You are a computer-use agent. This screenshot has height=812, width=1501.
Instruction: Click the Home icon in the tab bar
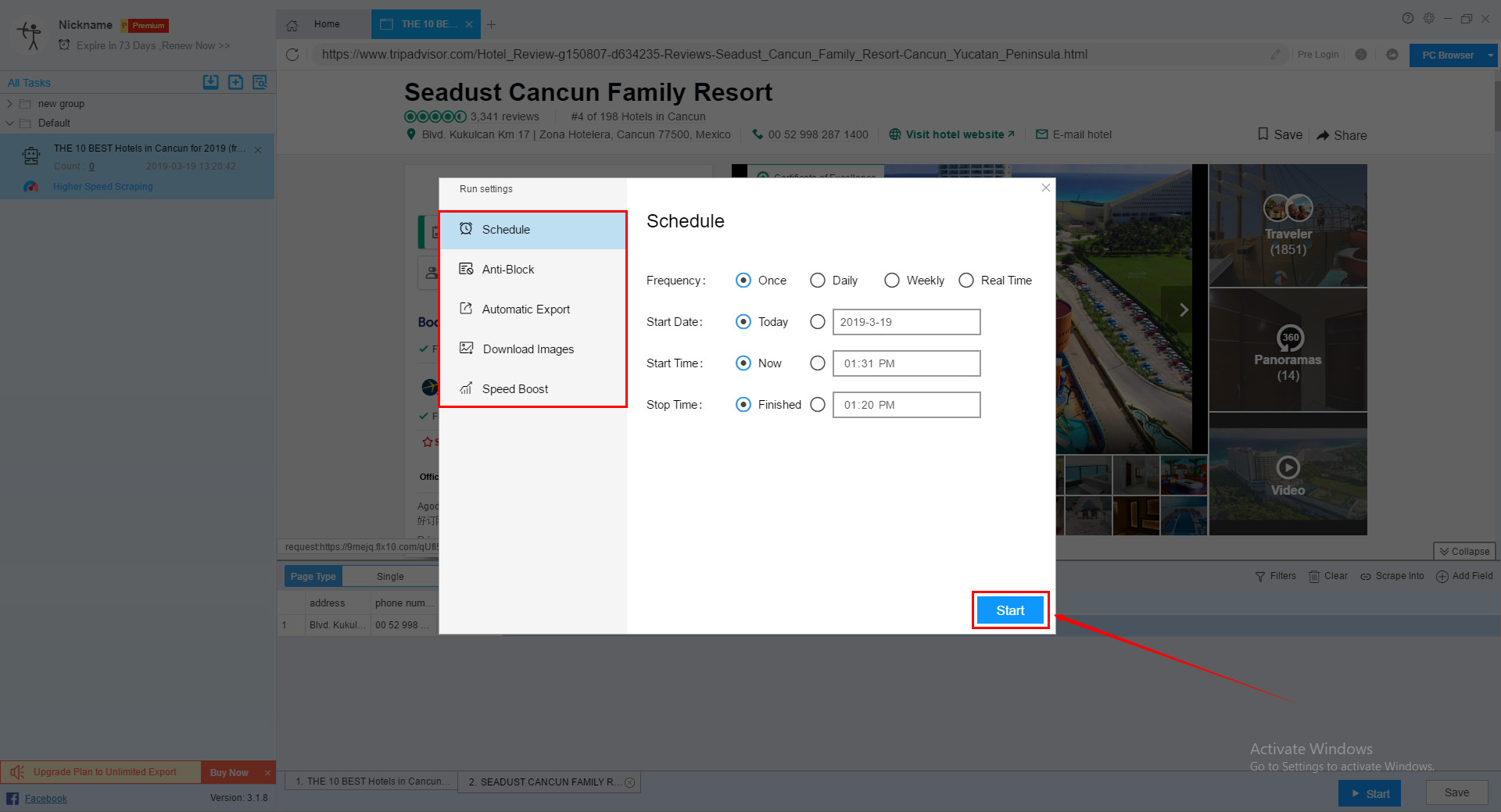(292, 25)
